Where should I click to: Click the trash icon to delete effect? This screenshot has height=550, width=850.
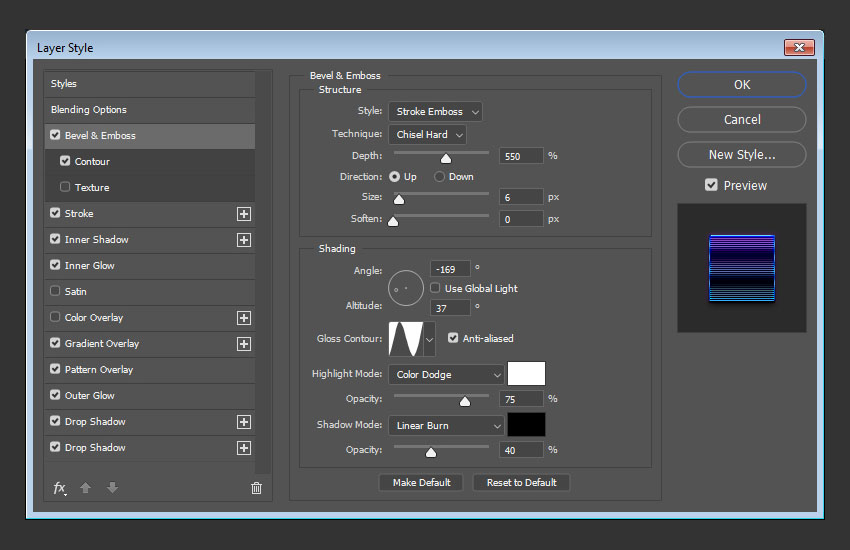point(256,488)
